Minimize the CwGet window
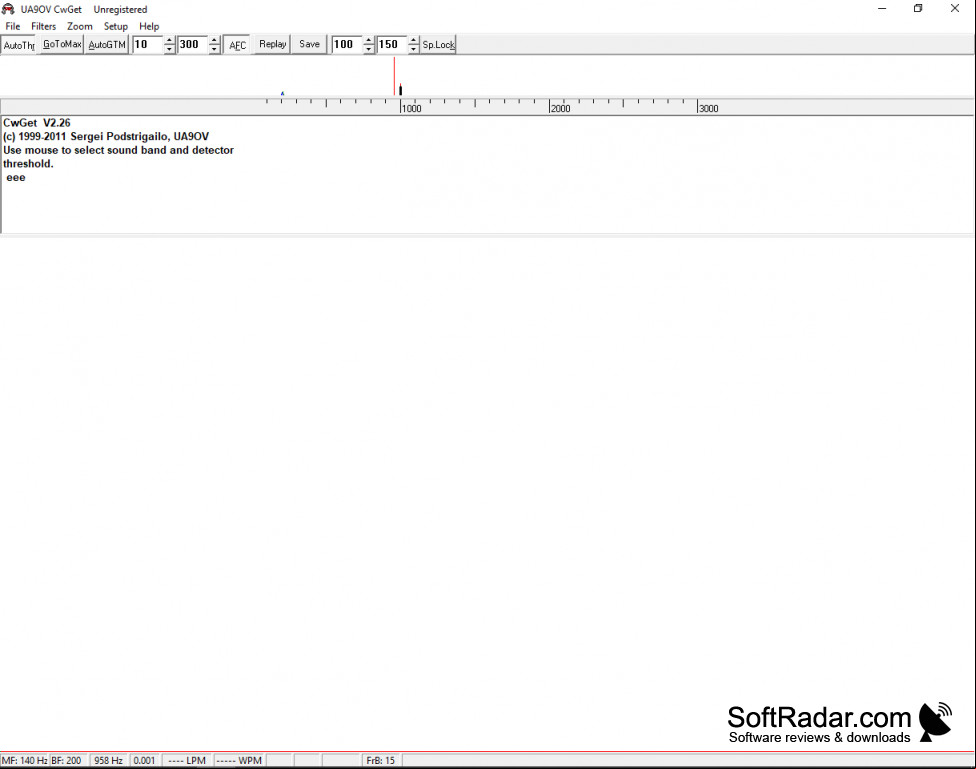Viewport: 976px width, 769px height. point(882,9)
